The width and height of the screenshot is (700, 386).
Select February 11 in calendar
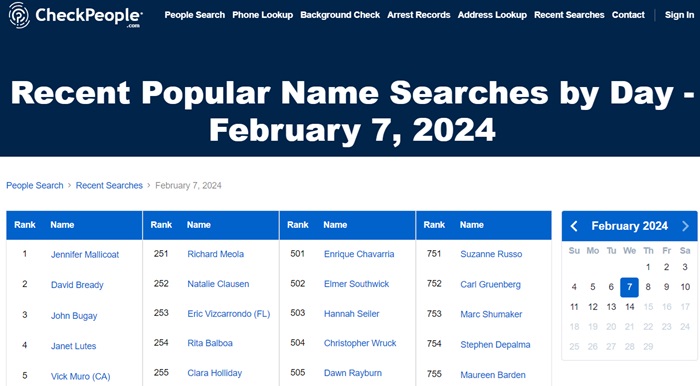[574, 307]
